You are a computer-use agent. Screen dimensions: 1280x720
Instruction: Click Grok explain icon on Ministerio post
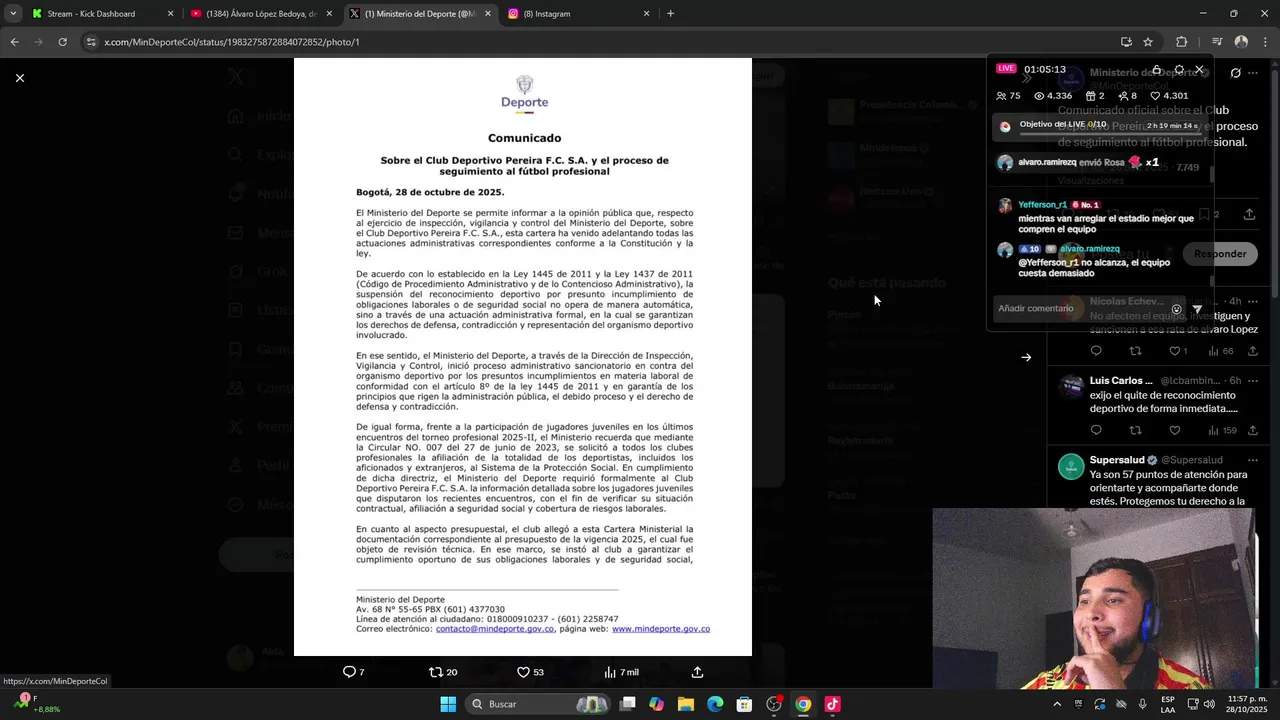point(1235,73)
